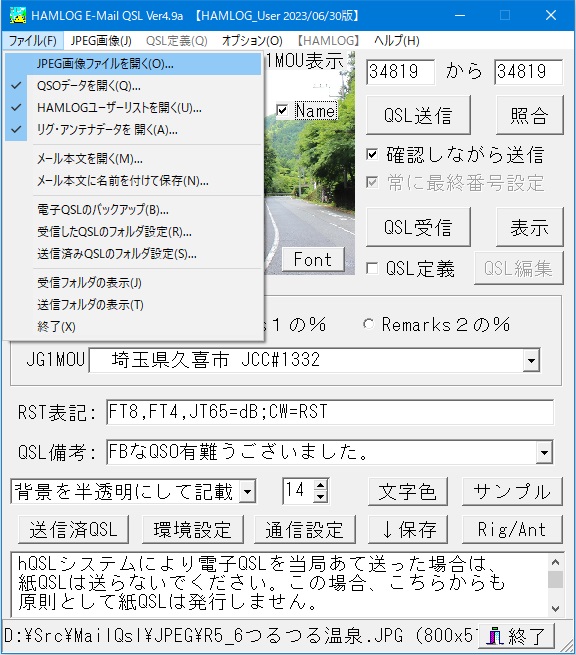
Task: Decrease font size with down spinner arrow
Action: tap(320, 496)
